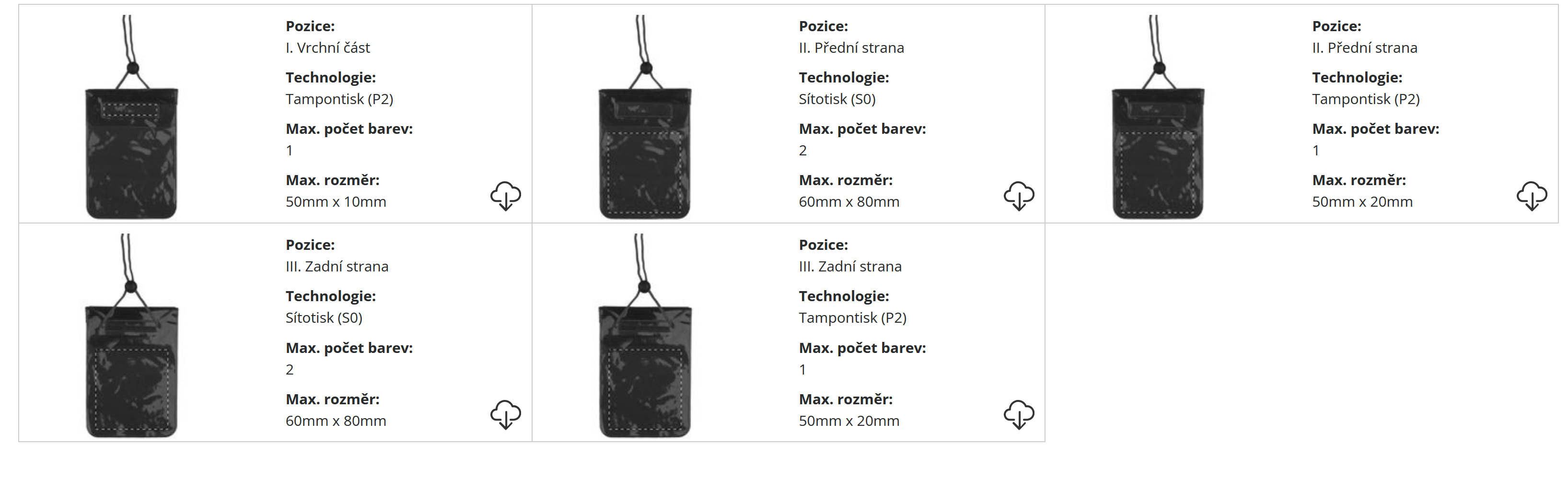Screen dimensions: 1568x481
Task: Download template for Vrchní část position
Action: coord(505,196)
